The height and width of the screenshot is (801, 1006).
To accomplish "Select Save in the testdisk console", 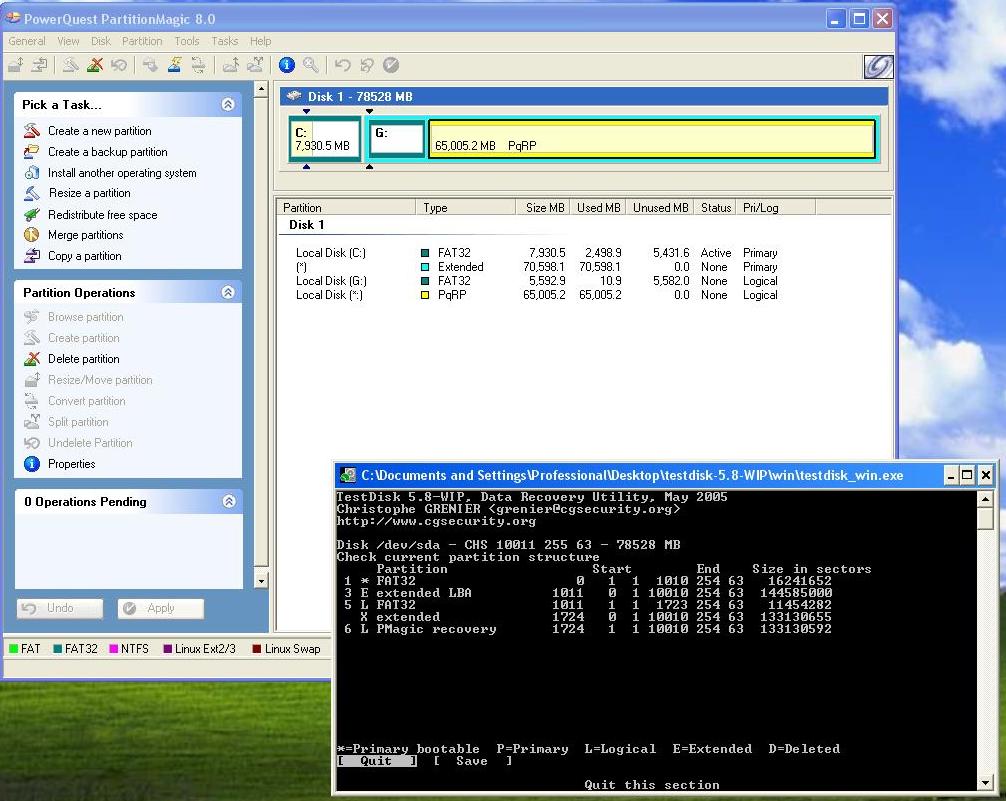I will (x=472, y=761).
